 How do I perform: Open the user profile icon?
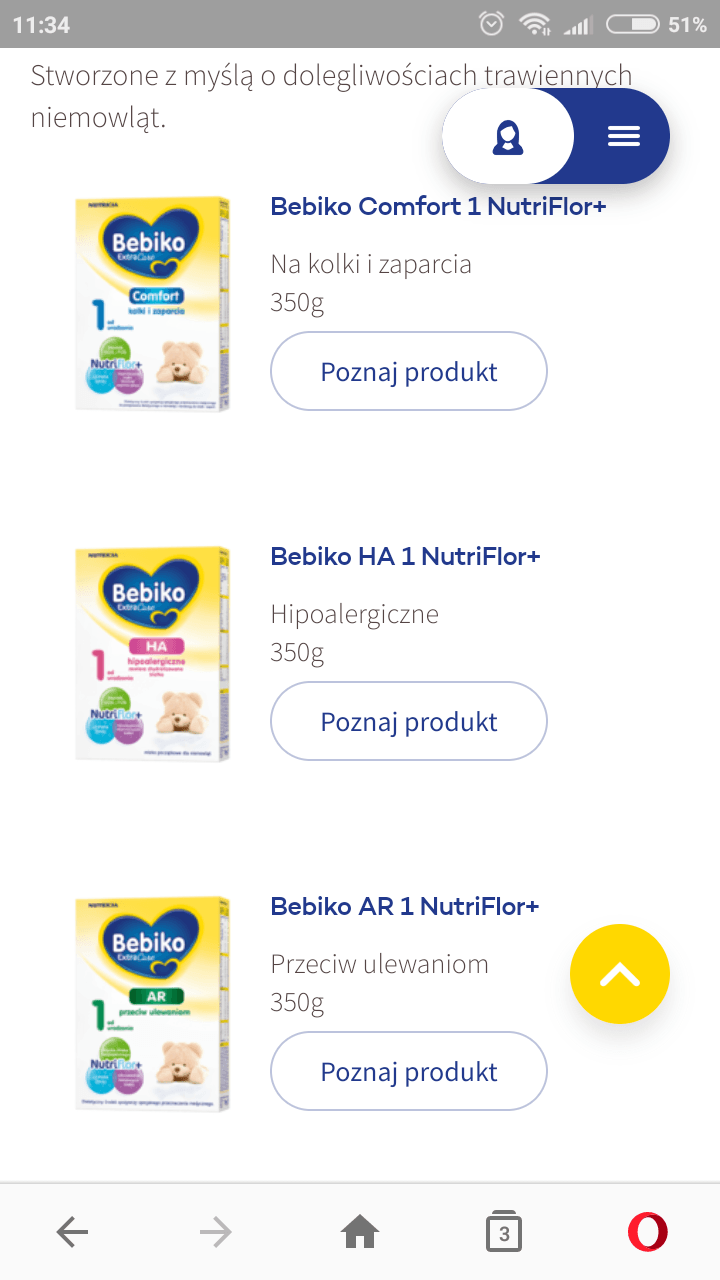(x=508, y=137)
